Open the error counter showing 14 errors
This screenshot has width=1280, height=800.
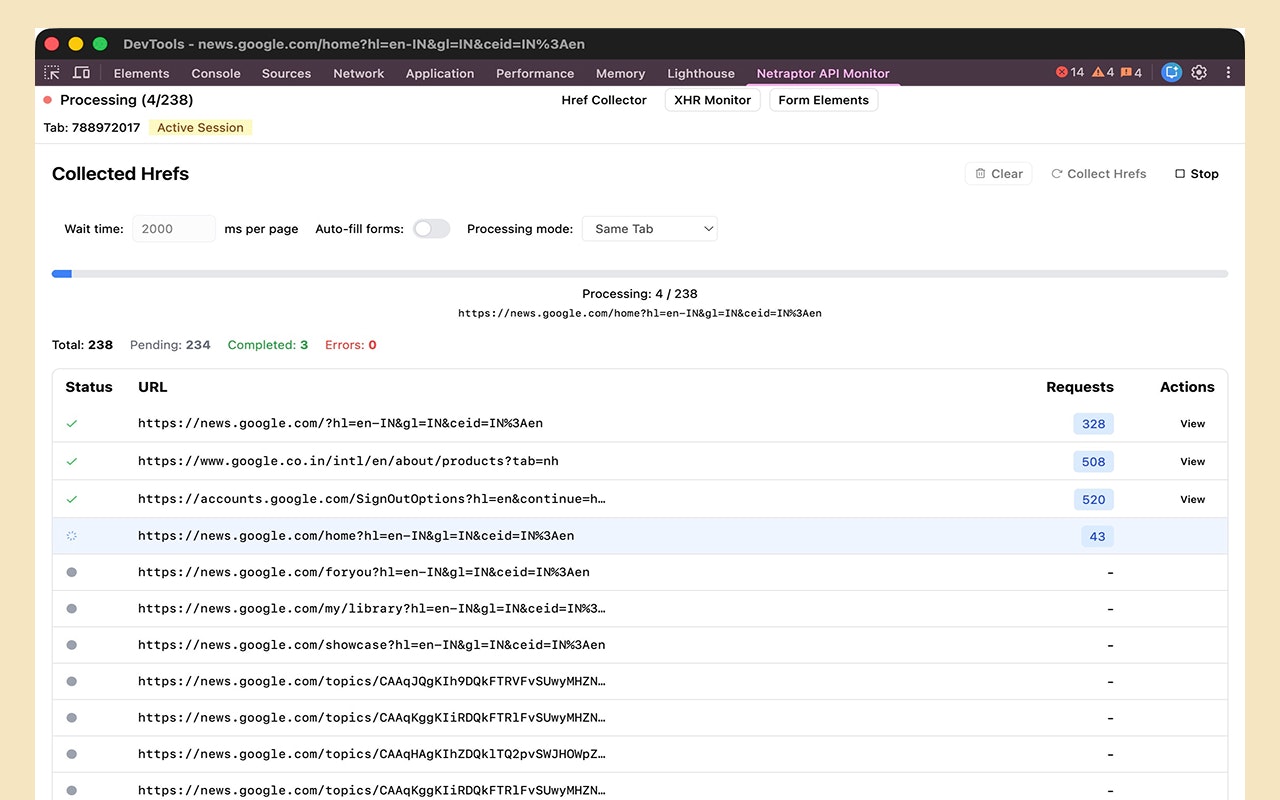click(x=1068, y=72)
